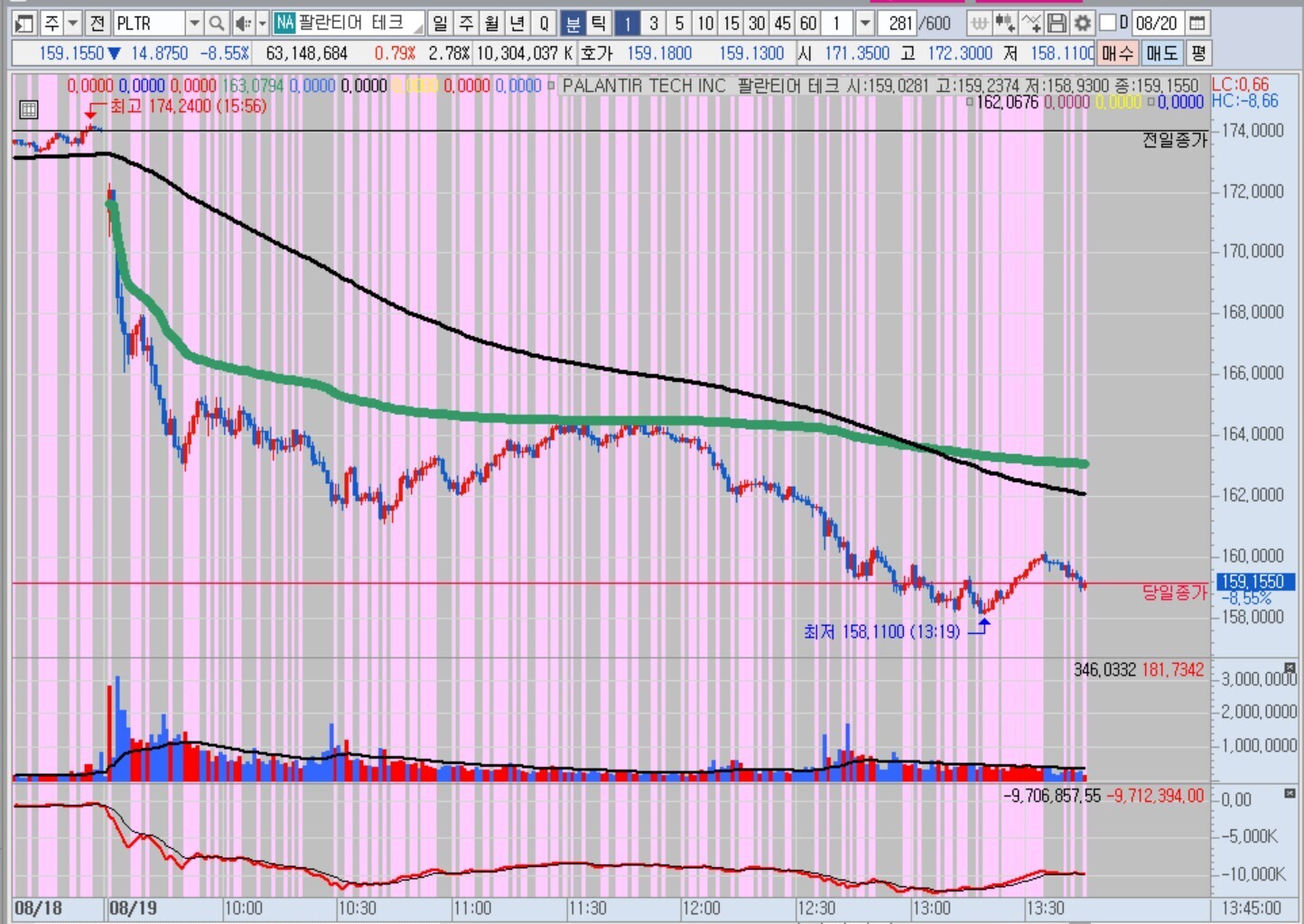Screen dimensions: 1304x924
Task: Click the -8.55% change value in quote bar
Action: (x=224, y=53)
